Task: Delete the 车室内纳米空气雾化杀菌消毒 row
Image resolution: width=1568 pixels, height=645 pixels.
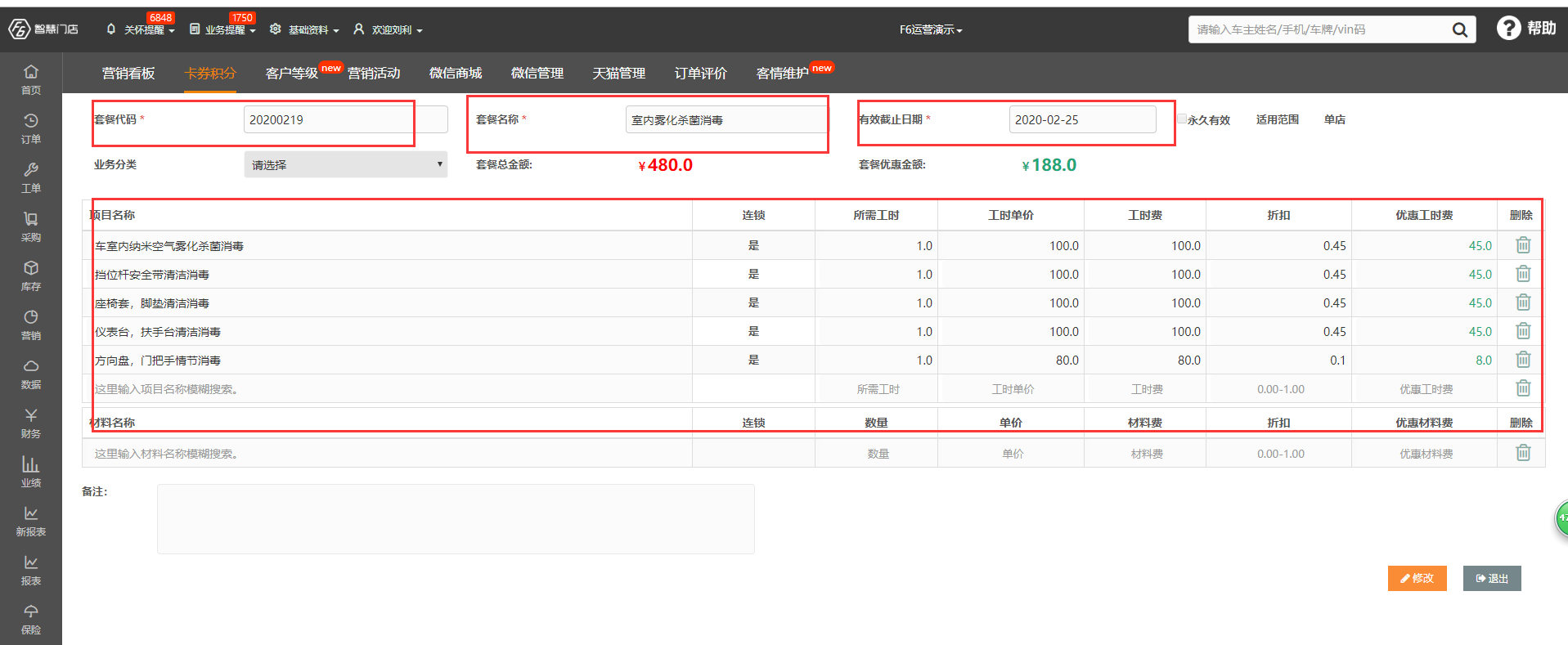Action: [1523, 245]
